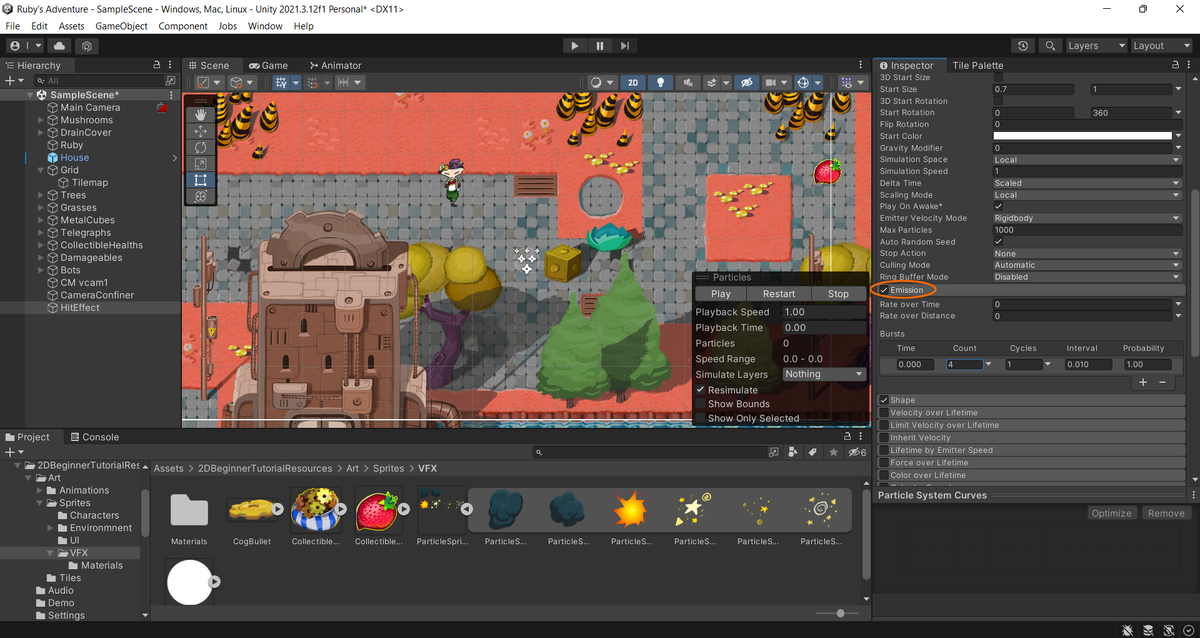Lock the Hierarchy panel with the lock icon
Viewport: 1200px width, 638px height.
tap(156, 65)
